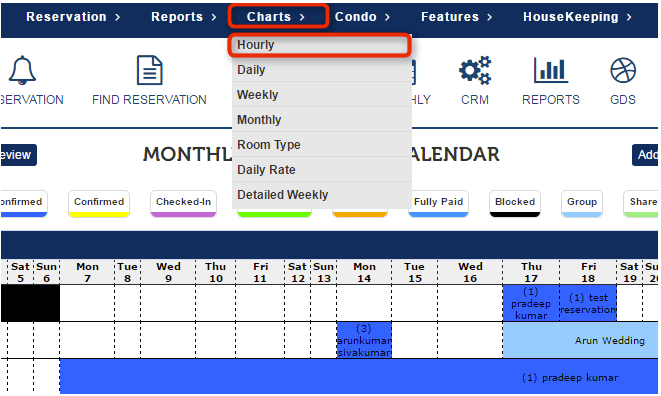The width and height of the screenshot is (661, 396).
Task: Click the Share green legend tag
Action: (642, 204)
